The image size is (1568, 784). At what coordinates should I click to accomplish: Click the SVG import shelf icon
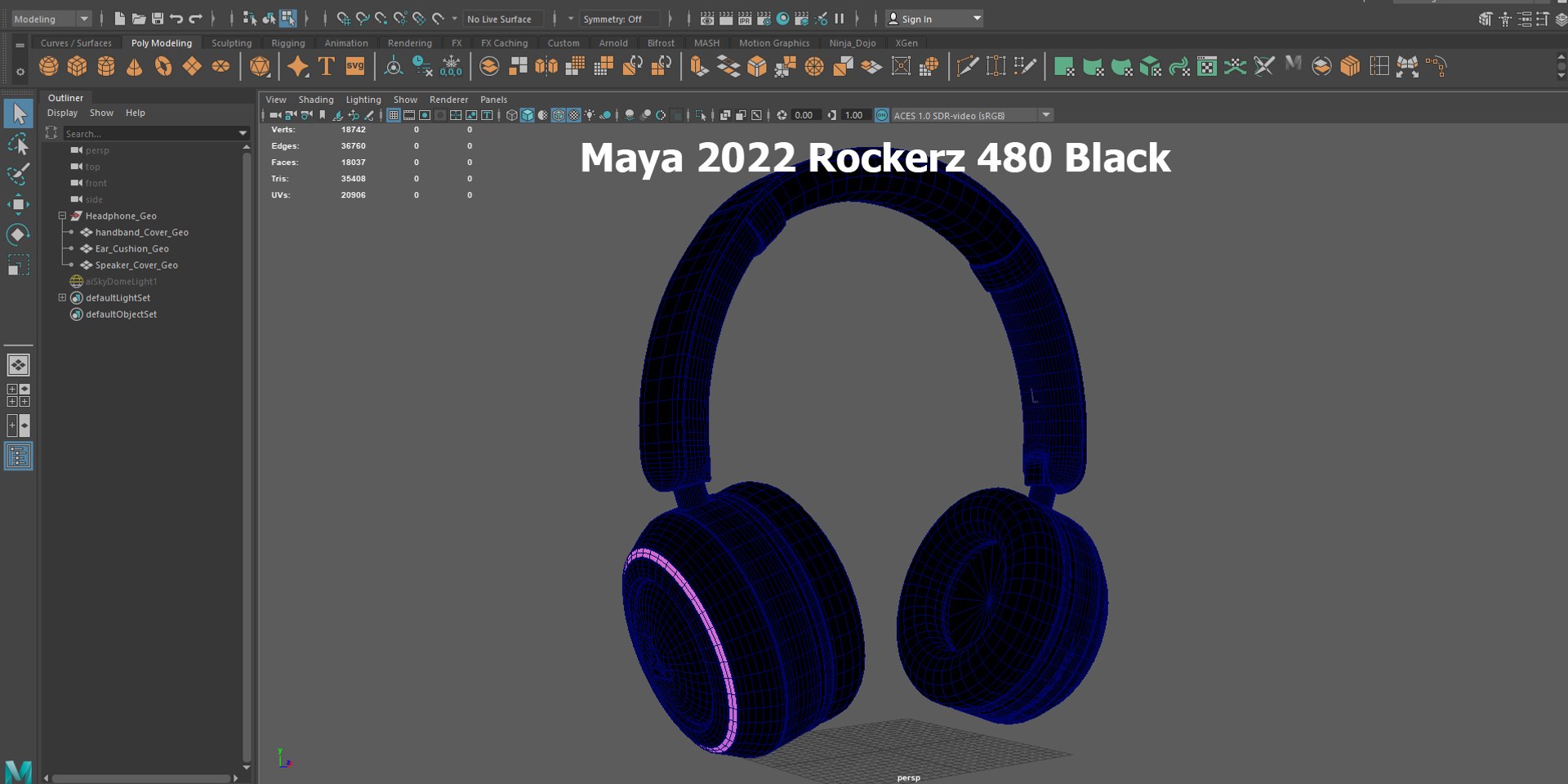pos(355,66)
